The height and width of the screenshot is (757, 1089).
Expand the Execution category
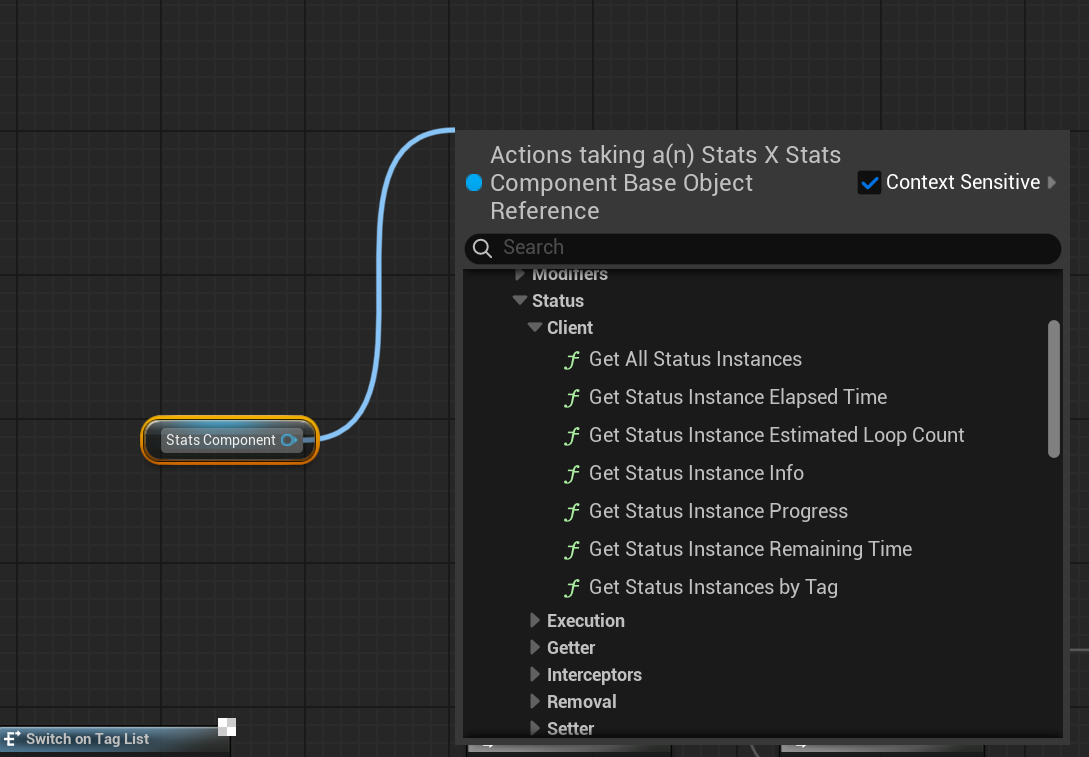pyautogui.click(x=535, y=620)
